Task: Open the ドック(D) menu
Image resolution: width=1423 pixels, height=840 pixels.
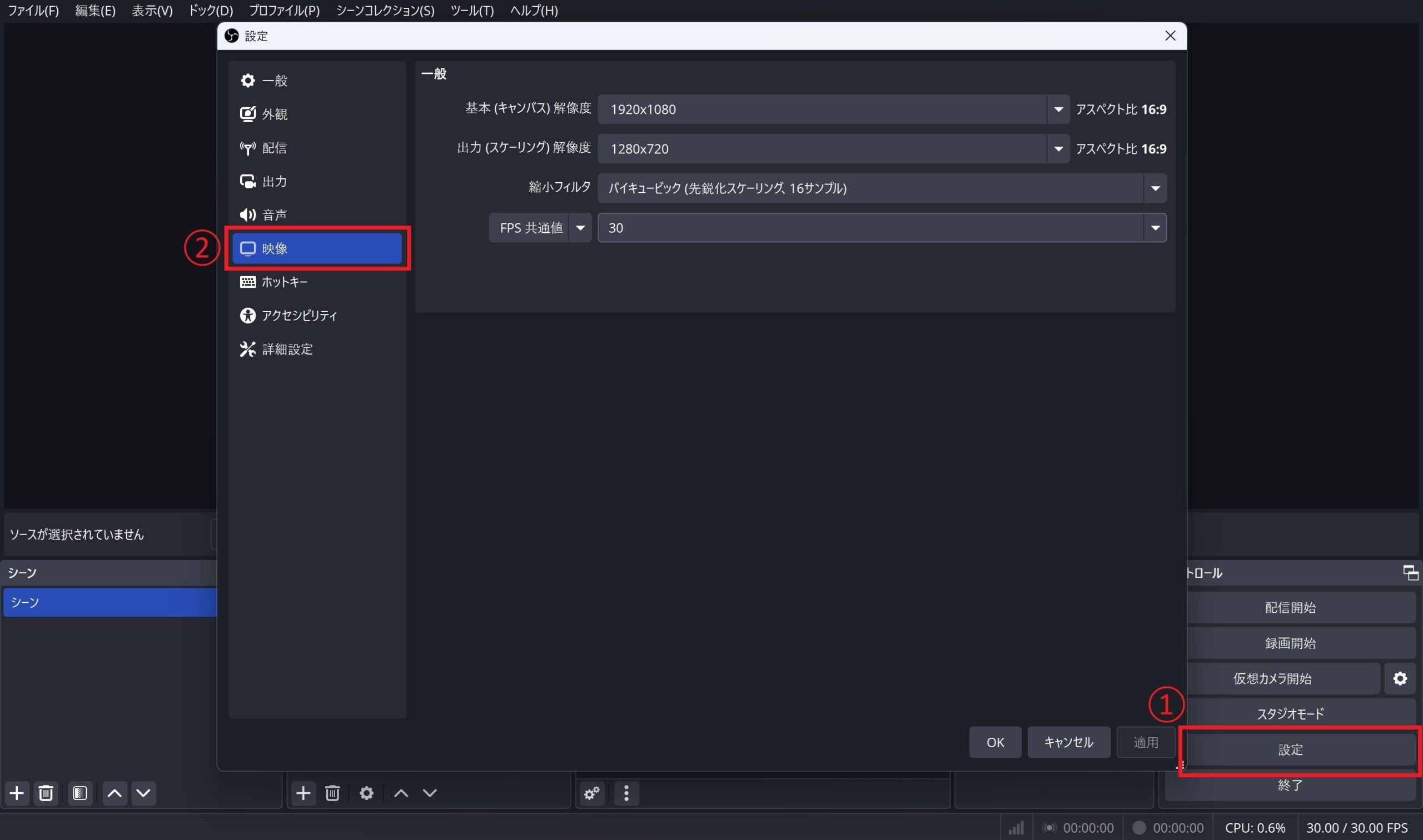Action: pos(211,10)
